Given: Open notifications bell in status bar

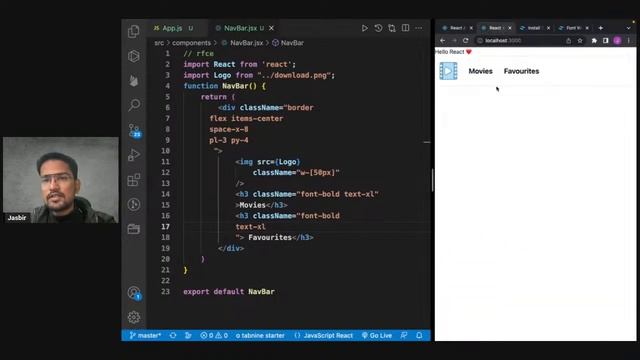Looking at the screenshot, I should click(x=419, y=336).
